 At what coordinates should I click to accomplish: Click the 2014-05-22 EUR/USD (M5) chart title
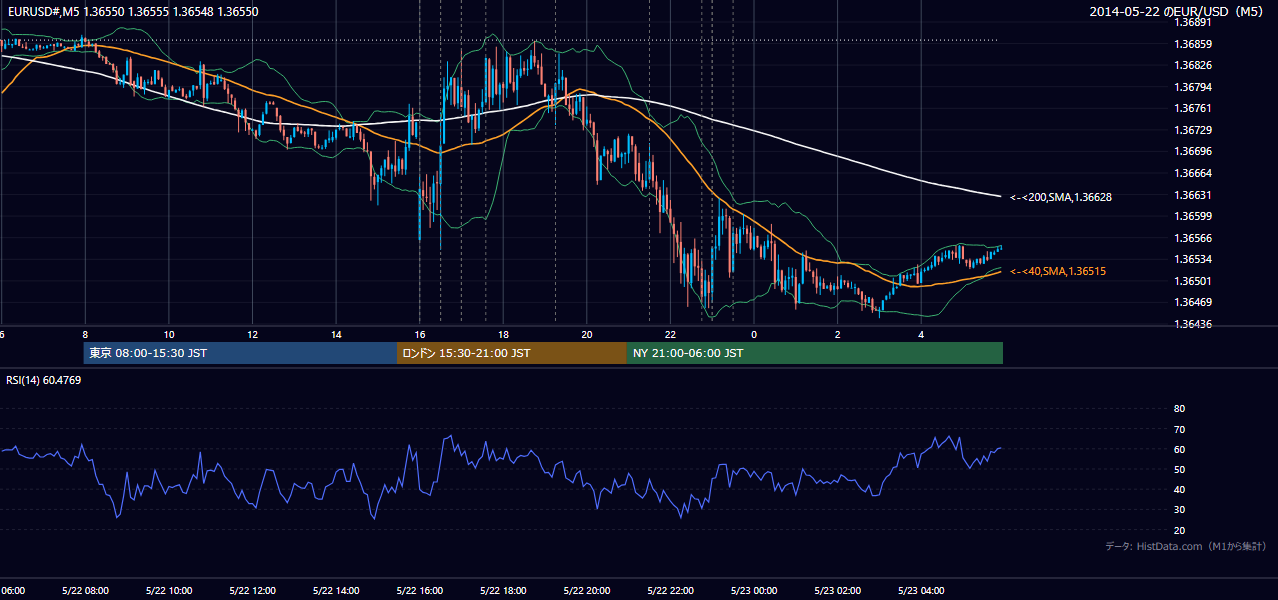1178,11
